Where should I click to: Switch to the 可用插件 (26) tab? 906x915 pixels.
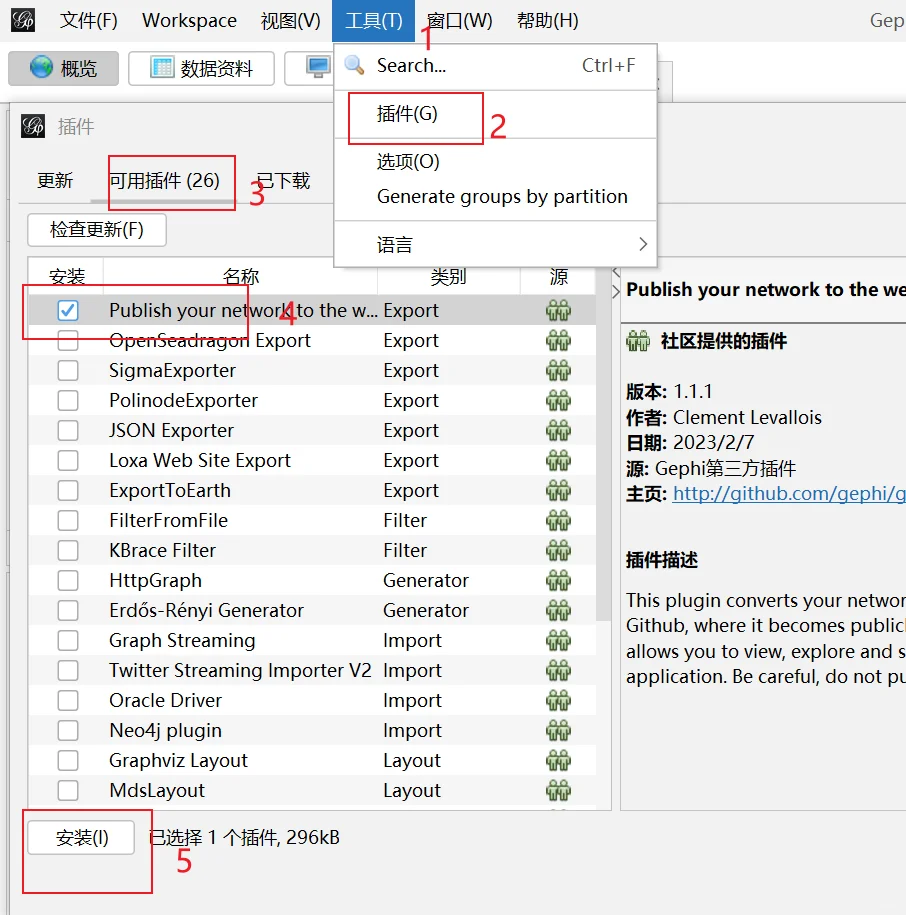(165, 180)
